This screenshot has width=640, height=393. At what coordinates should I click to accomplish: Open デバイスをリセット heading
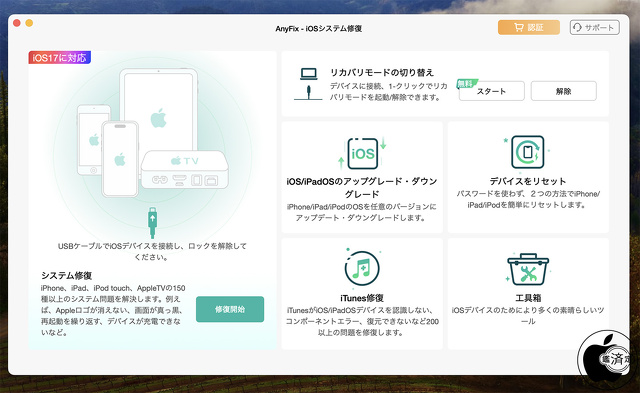pos(528,181)
